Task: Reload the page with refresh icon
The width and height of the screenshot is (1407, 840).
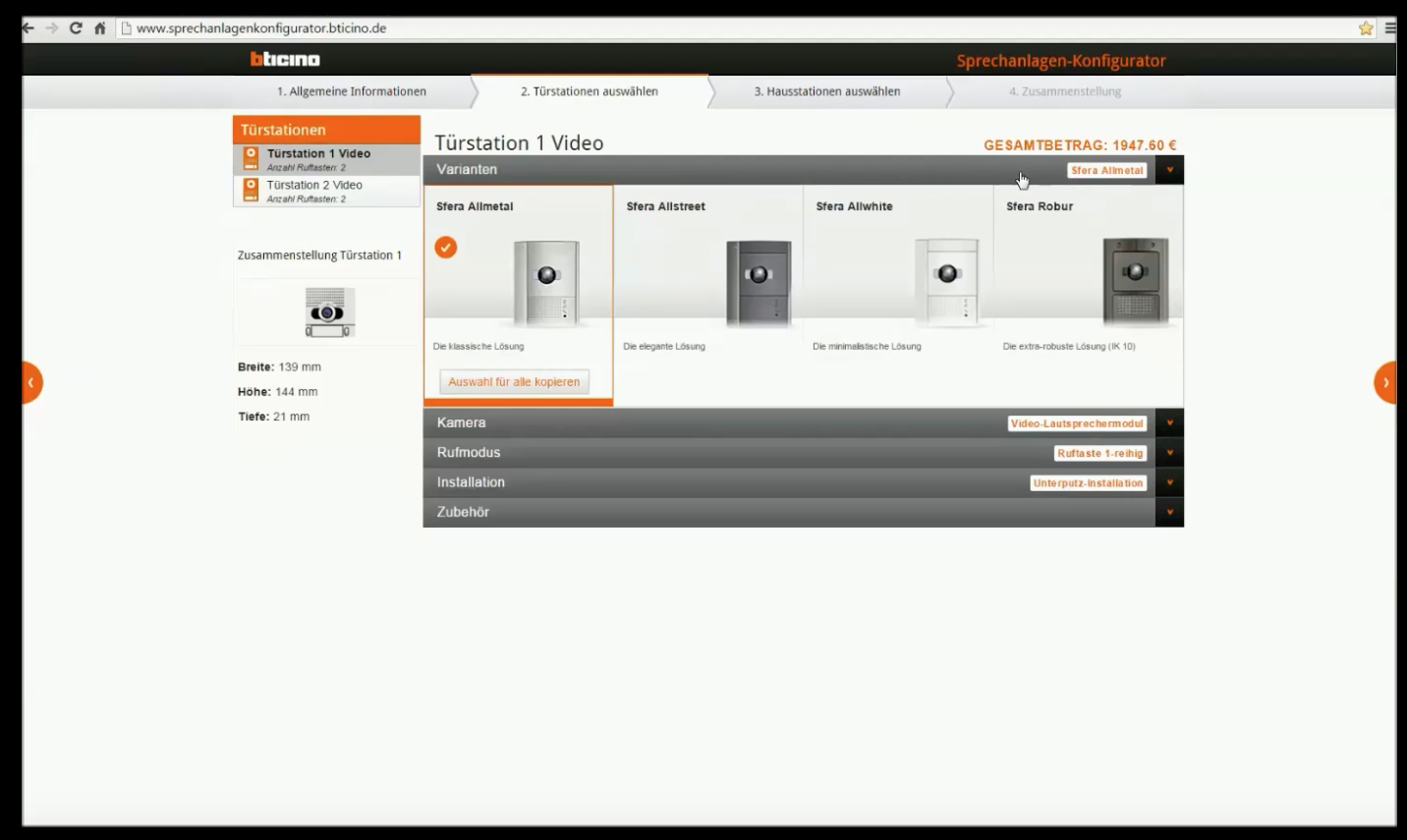Action: tap(76, 28)
